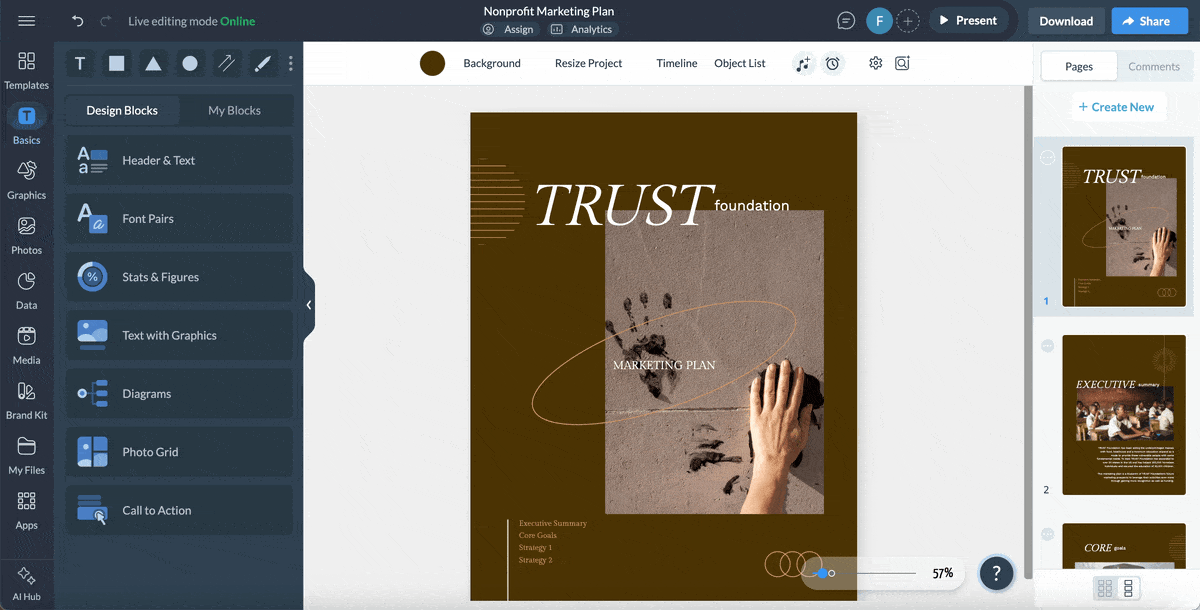1200x610 pixels.
Task: Open the Timeline view
Action: [x=677, y=63]
